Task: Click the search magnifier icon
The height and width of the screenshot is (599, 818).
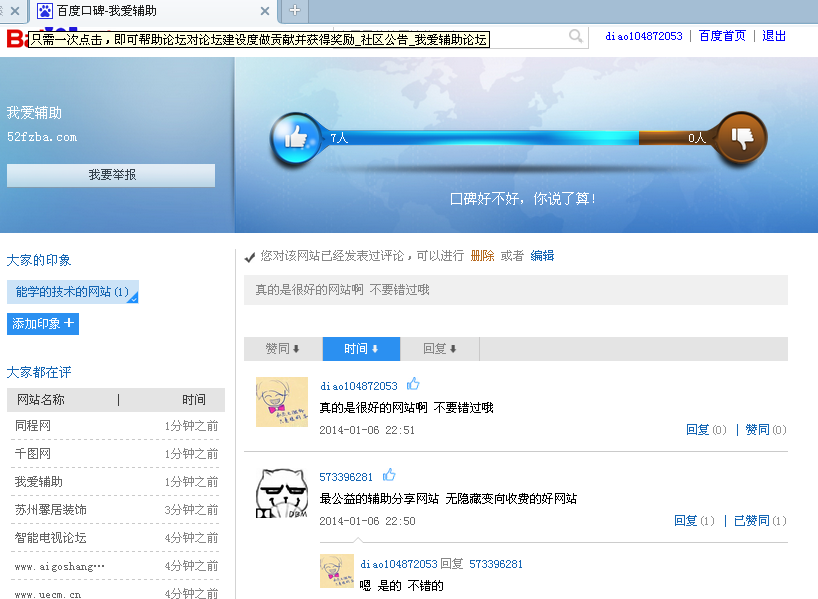Action: pyautogui.click(x=575, y=36)
